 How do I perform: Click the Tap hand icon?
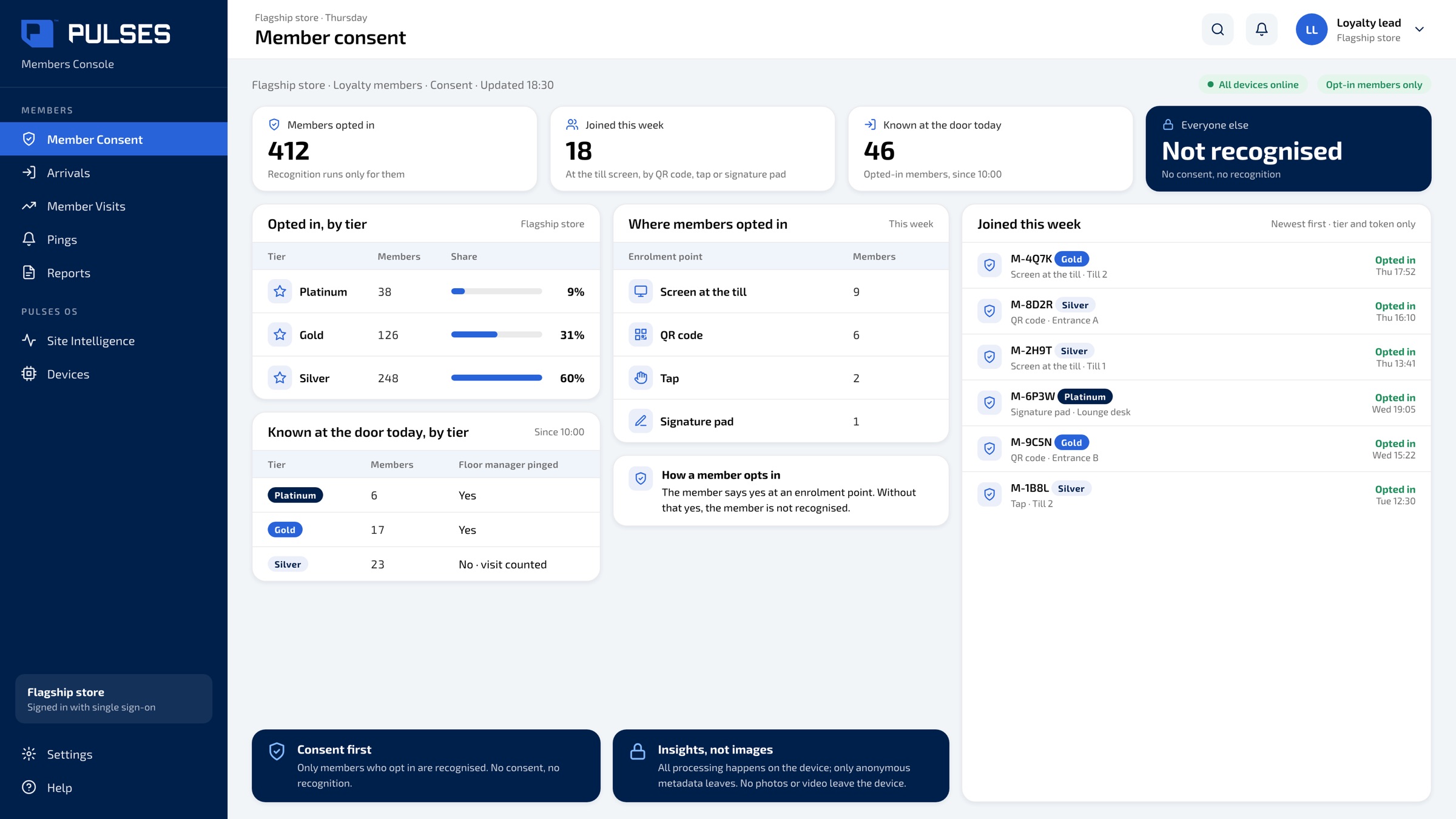tap(641, 377)
